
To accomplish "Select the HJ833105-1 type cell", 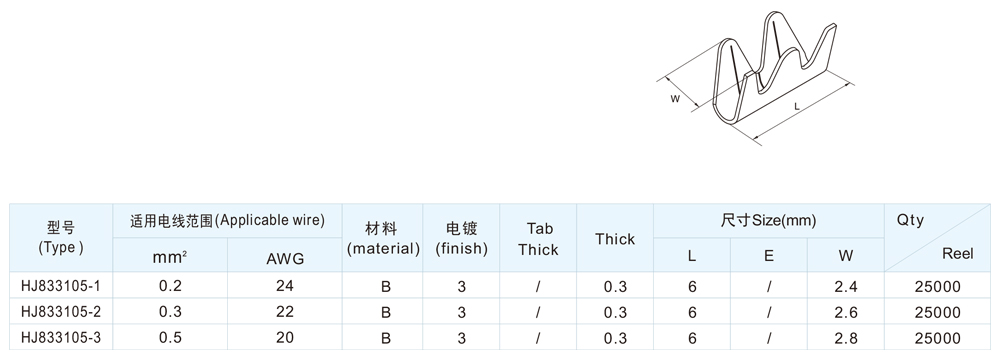I will (61, 286).
